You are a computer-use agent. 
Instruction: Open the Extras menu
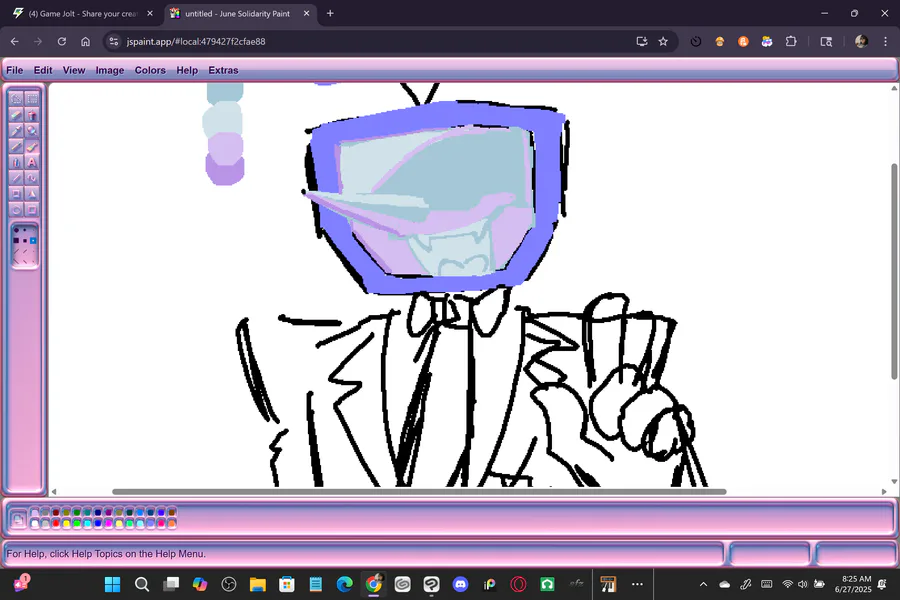(223, 70)
